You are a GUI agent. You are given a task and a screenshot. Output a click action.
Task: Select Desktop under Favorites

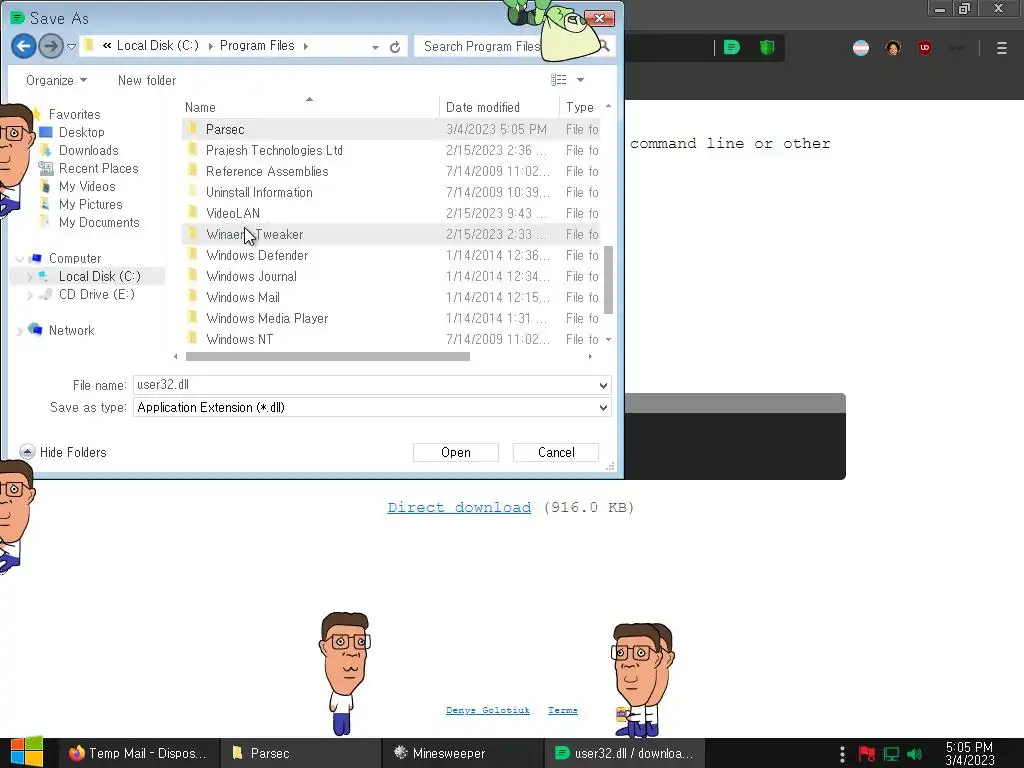tap(81, 133)
